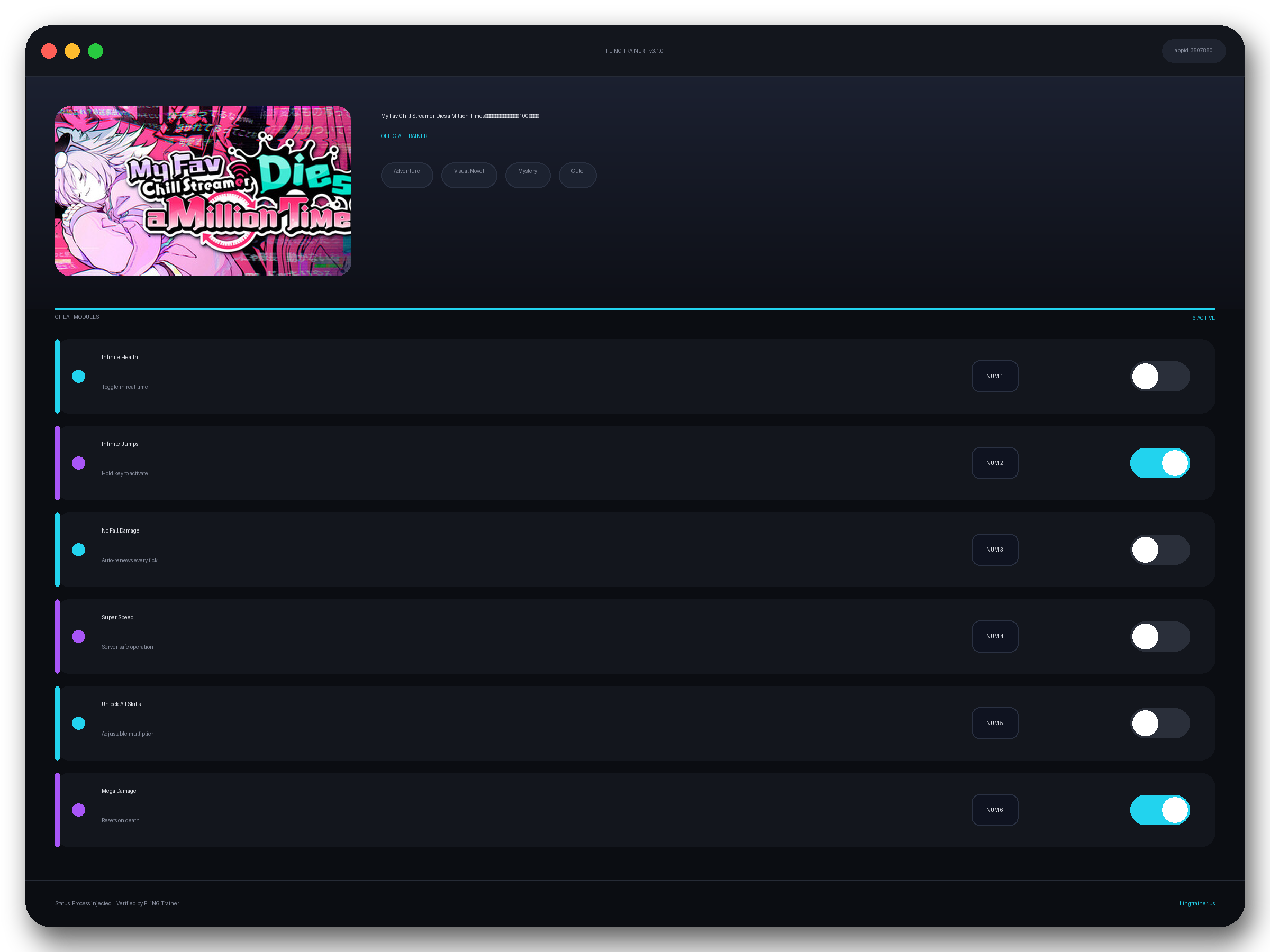Click the NUM 2 hotkey button

tap(994, 463)
